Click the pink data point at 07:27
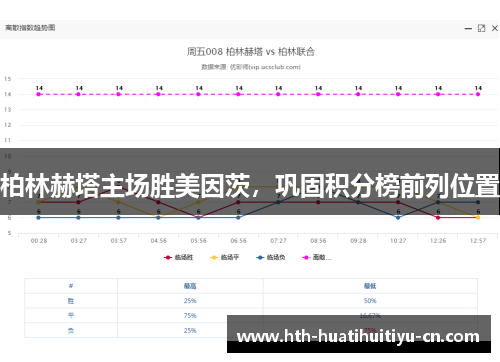Screen dimensions: 500x362 (278, 94)
